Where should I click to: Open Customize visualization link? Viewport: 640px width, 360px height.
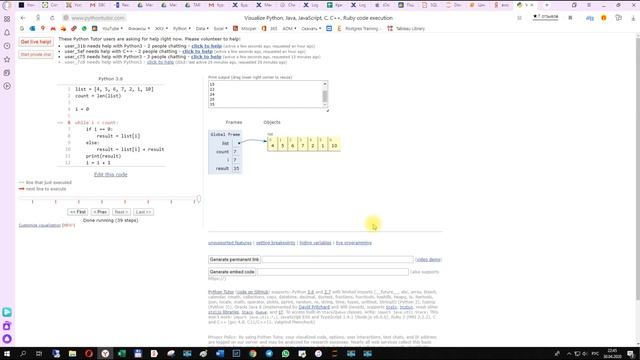(40, 225)
